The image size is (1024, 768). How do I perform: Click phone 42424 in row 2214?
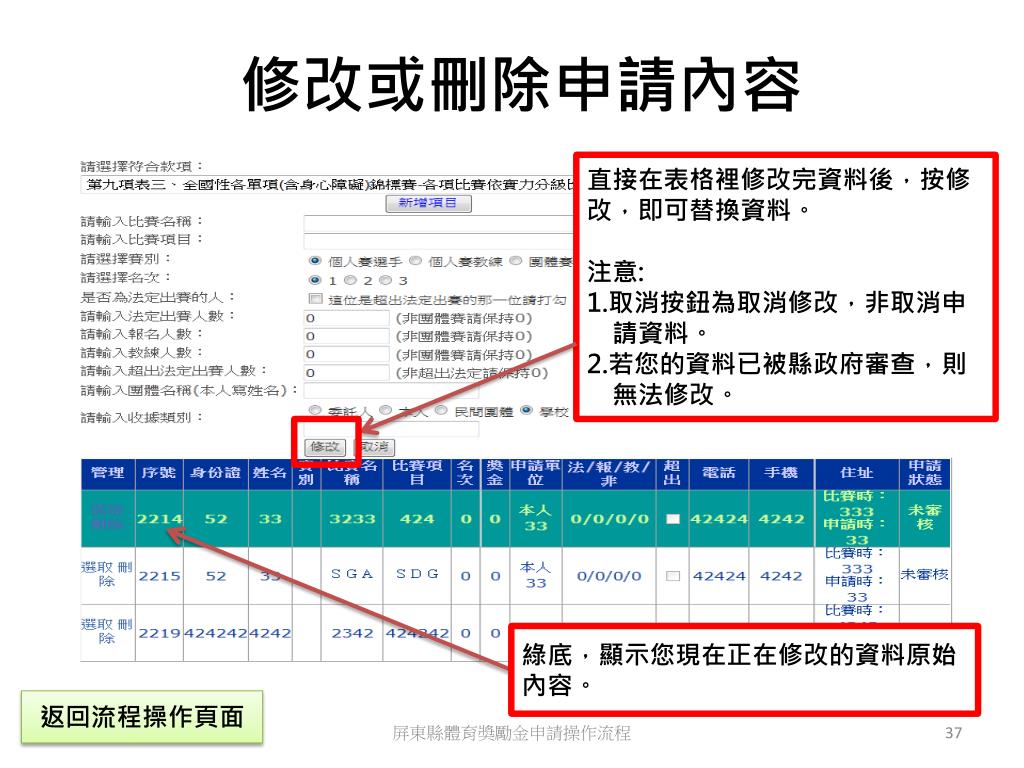[719, 519]
